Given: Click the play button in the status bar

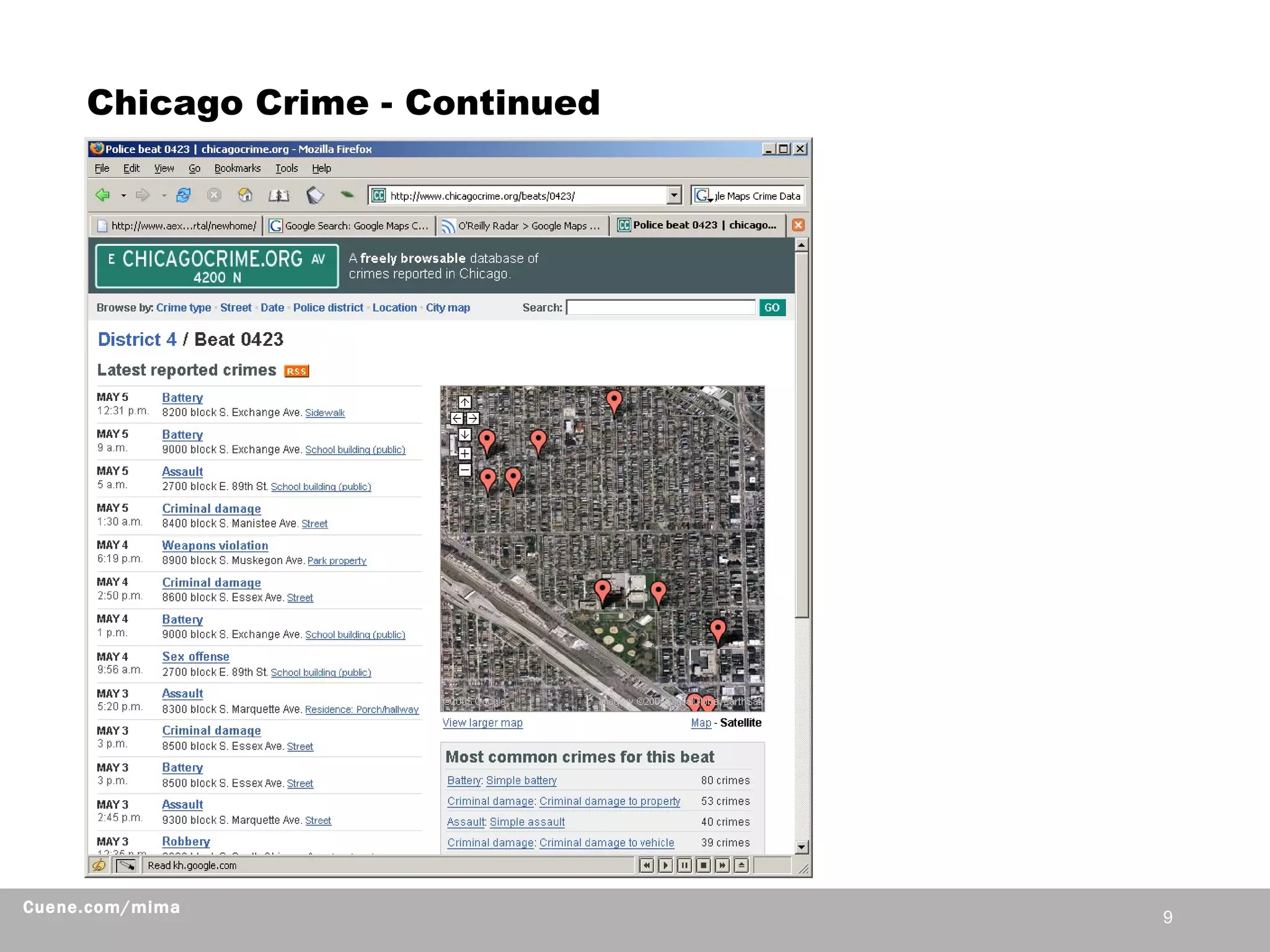Looking at the screenshot, I should pos(665,865).
